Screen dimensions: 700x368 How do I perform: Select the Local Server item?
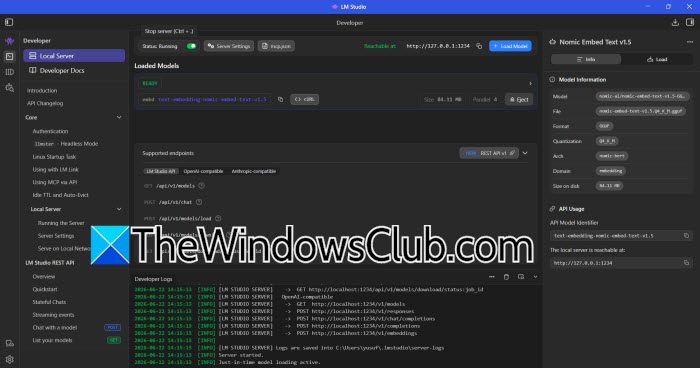(74, 56)
